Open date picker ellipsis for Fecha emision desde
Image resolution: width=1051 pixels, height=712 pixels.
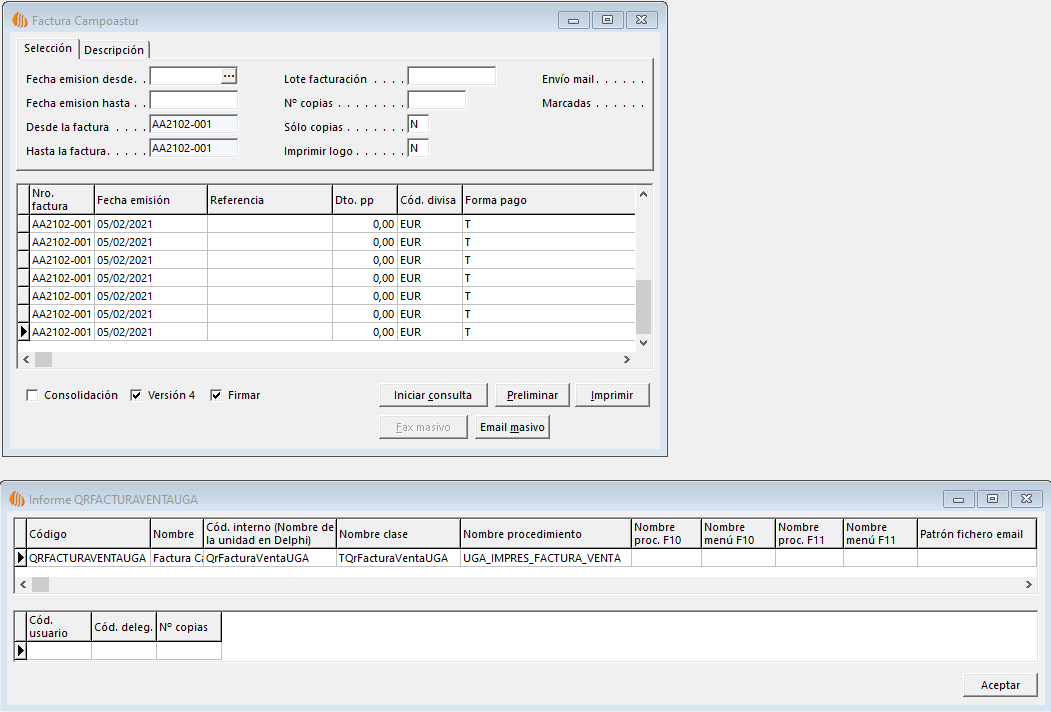[228, 76]
